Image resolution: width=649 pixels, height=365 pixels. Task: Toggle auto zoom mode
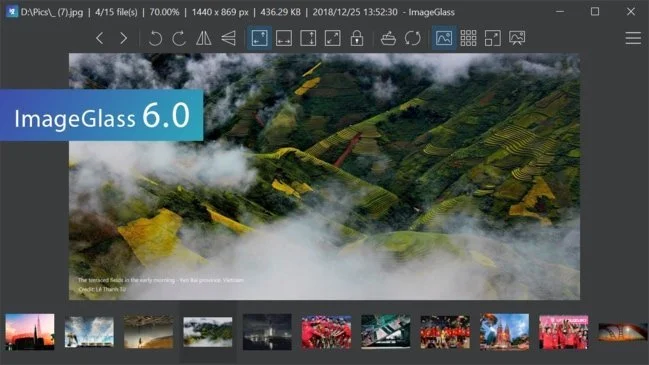(260, 38)
